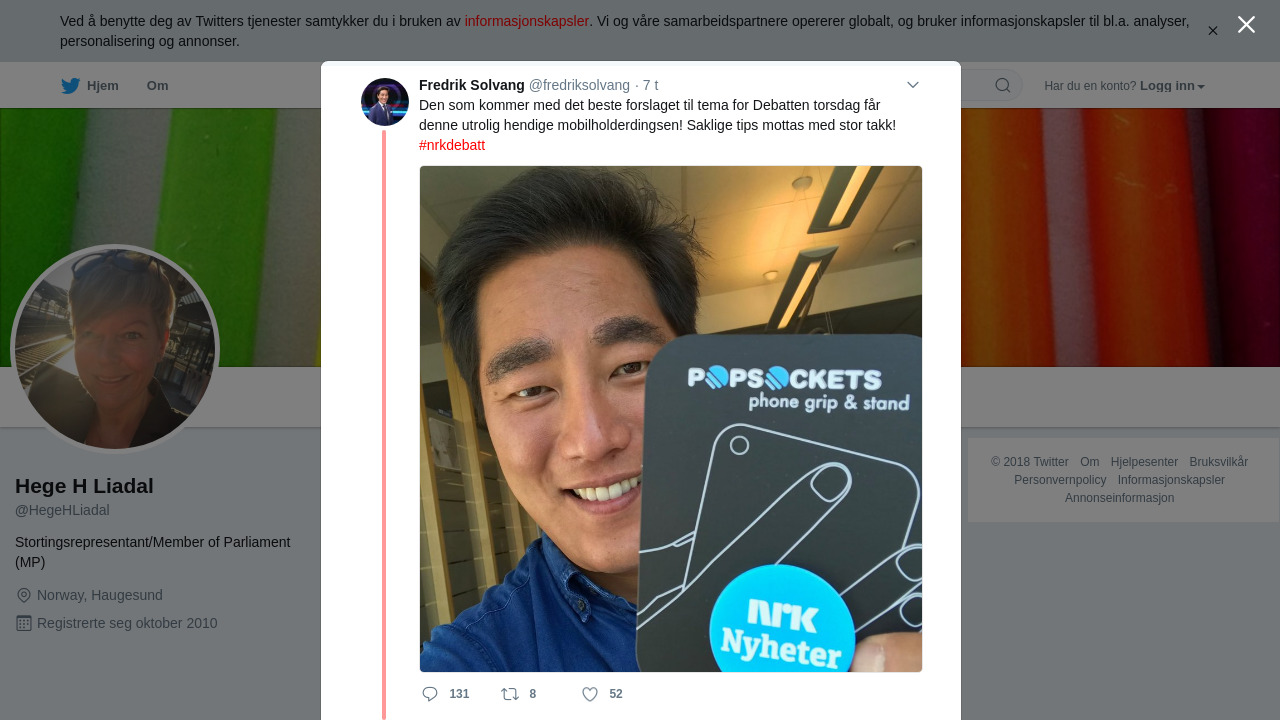
Task: Expand the tweet options chevron
Action: tap(913, 85)
